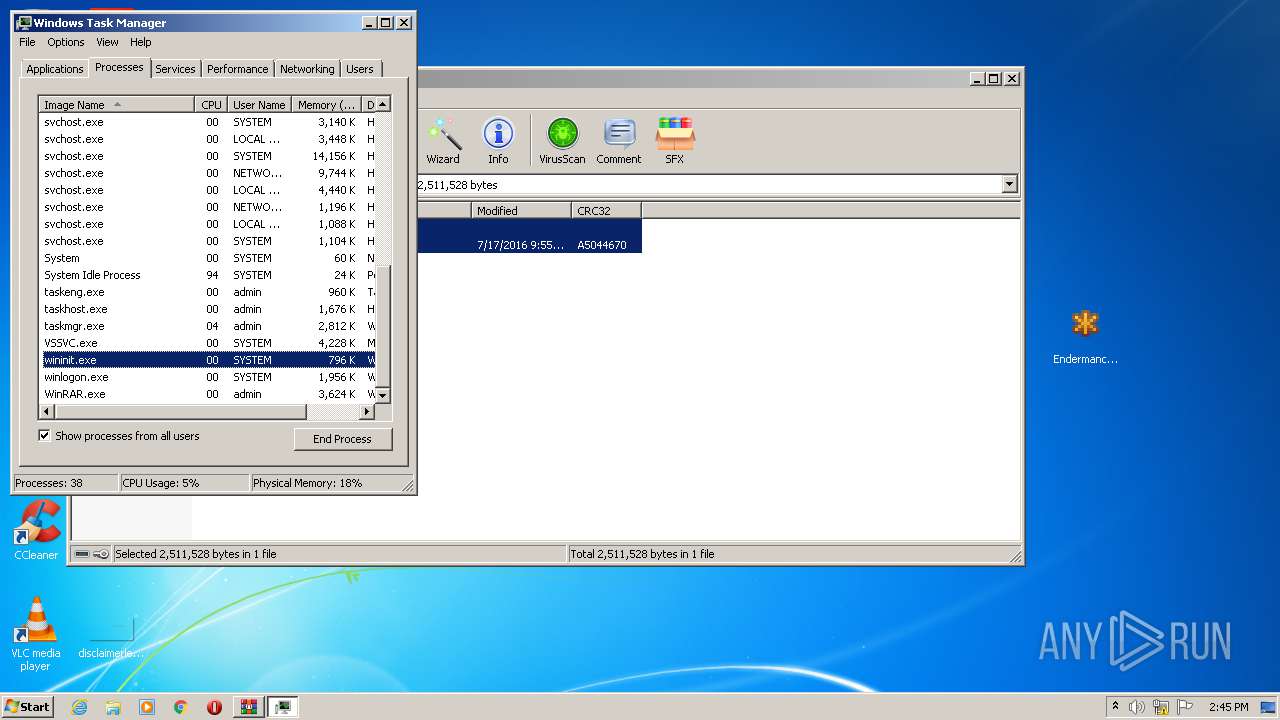Click the key icon in WinRAR status bar
This screenshot has height=720, width=1280.
[x=101, y=554]
